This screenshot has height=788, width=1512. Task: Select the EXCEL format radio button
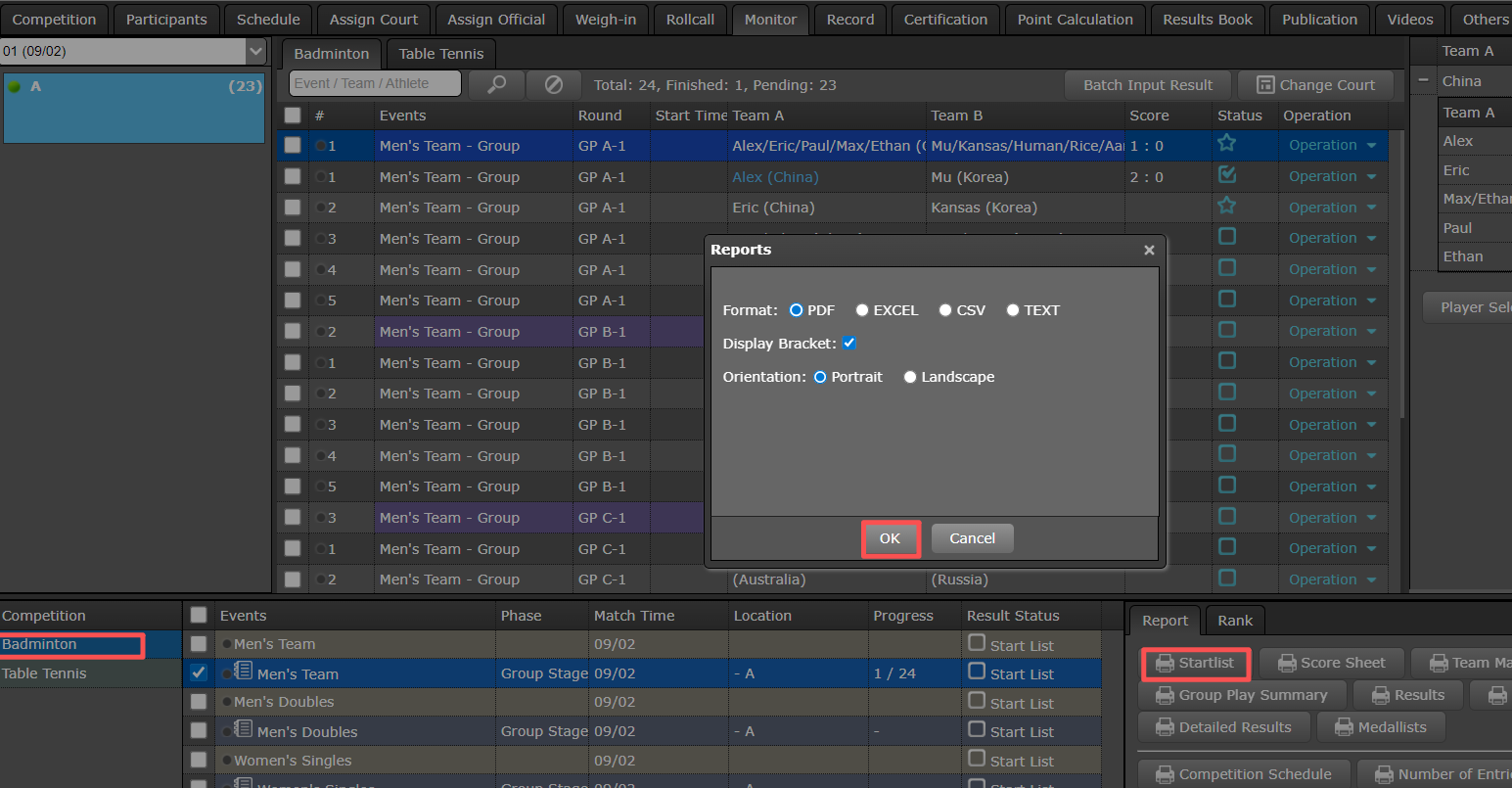point(862,310)
